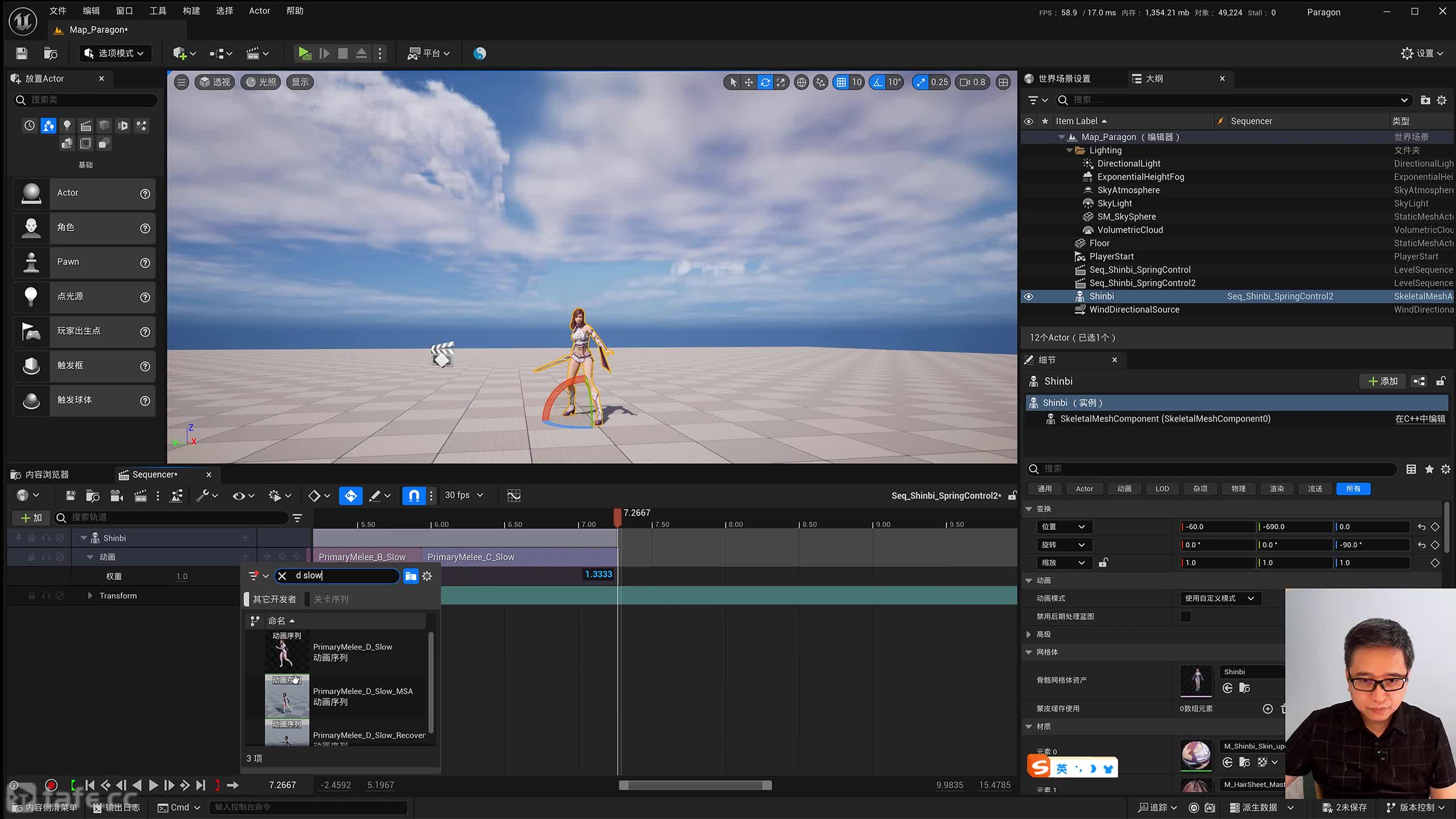Viewport: 1456px width, 819px height.
Task: Click the sequencer timeline horizontal scrollbar
Action: point(695,785)
